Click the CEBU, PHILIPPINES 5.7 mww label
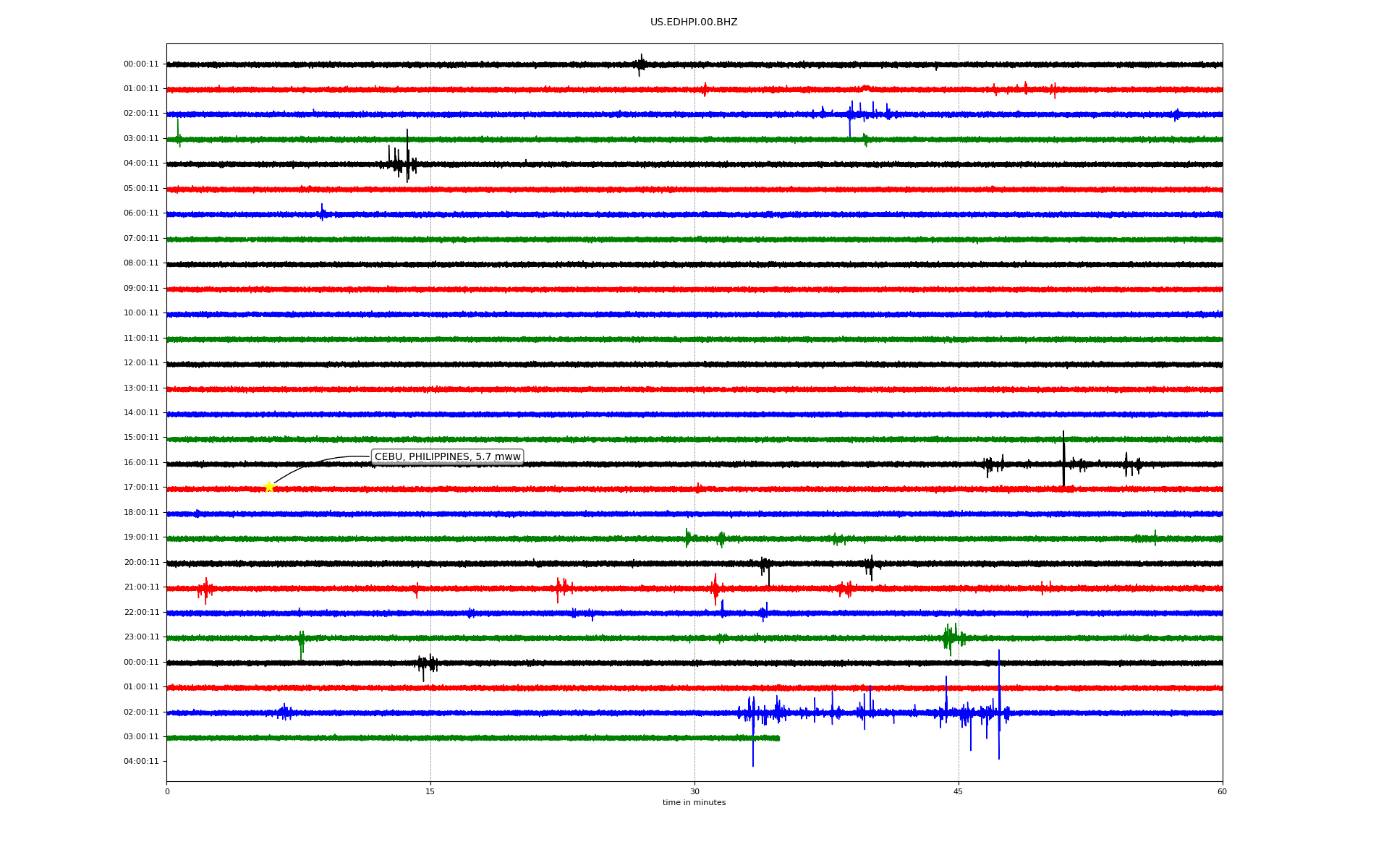 pyautogui.click(x=447, y=456)
